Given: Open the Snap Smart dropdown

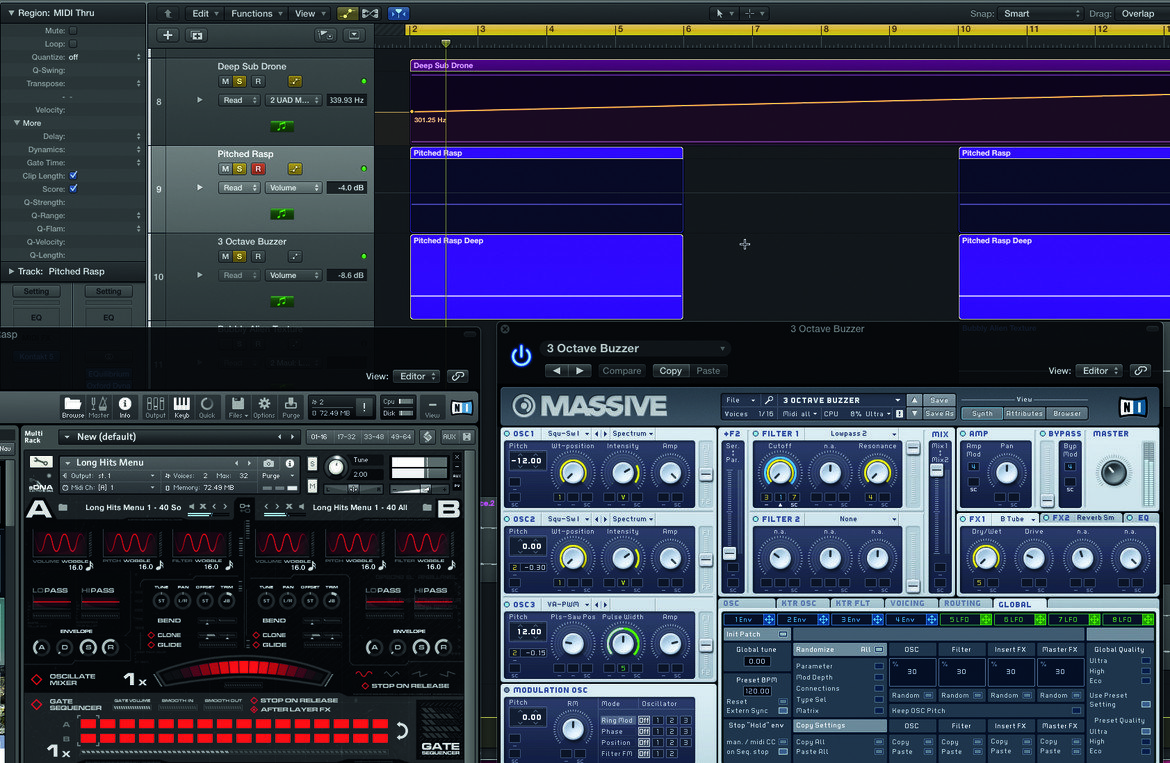Looking at the screenshot, I should pyautogui.click(x=1040, y=13).
